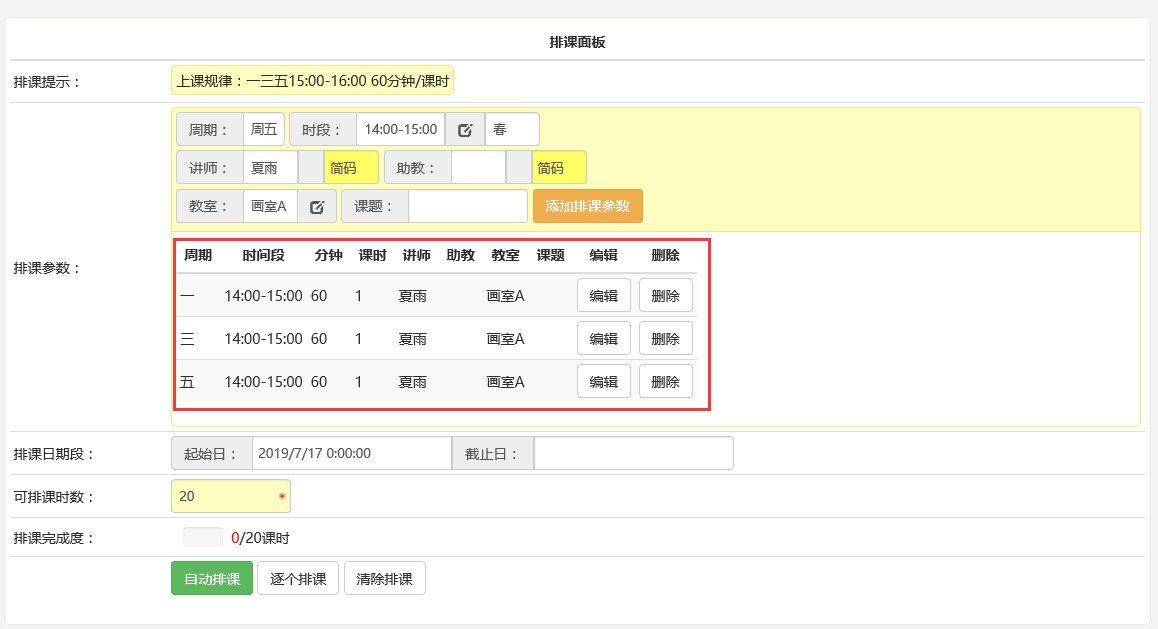Delete the 周三 schedule row
Screen dimensions: 1158x629
tap(666, 339)
